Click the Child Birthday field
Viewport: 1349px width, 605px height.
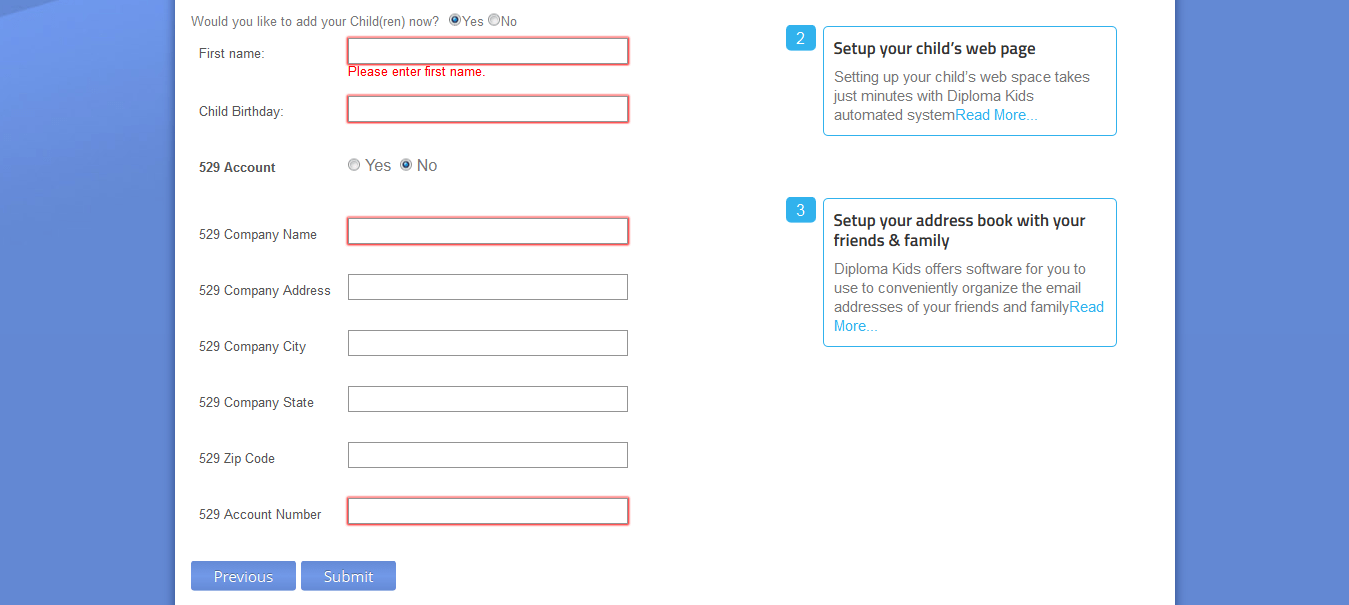point(487,108)
